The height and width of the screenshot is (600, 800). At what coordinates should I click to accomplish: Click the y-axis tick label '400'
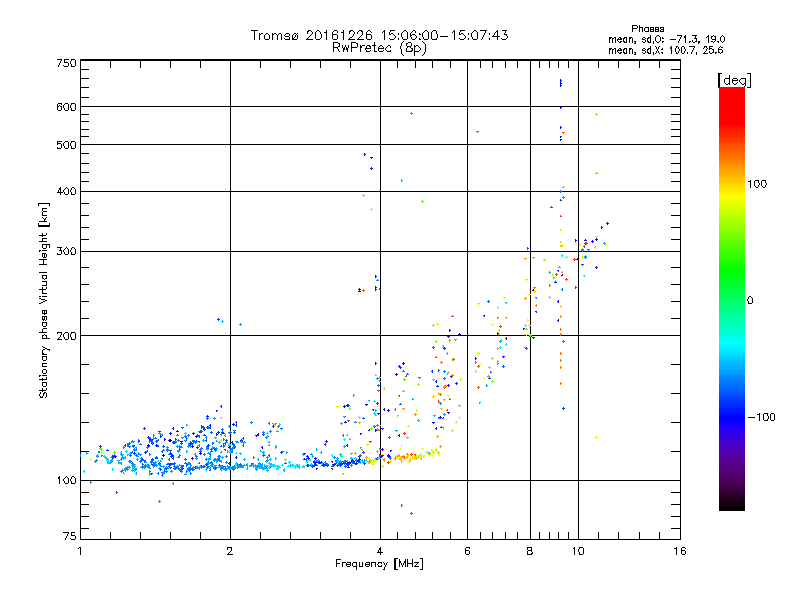click(x=66, y=192)
